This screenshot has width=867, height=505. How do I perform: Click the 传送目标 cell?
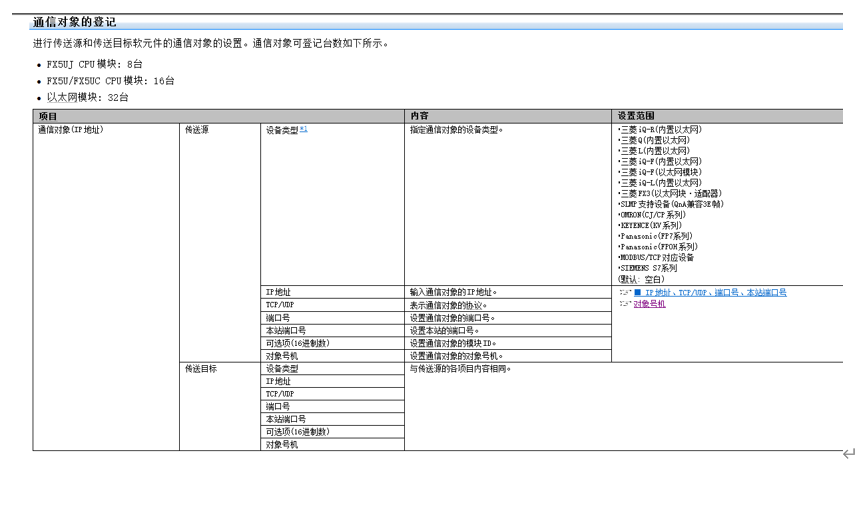click(x=201, y=369)
